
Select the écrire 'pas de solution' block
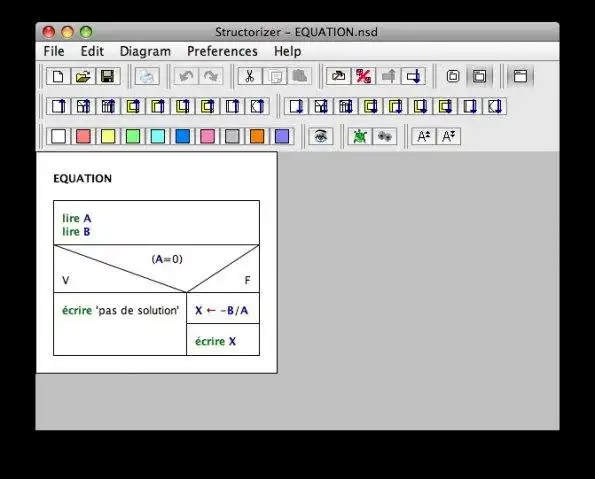point(120,324)
